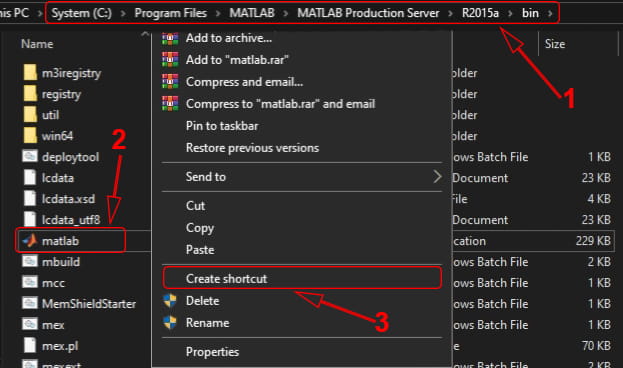623x368 pixels.
Task: Sort files by Name column header
Action: pyautogui.click(x=37, y=44)
